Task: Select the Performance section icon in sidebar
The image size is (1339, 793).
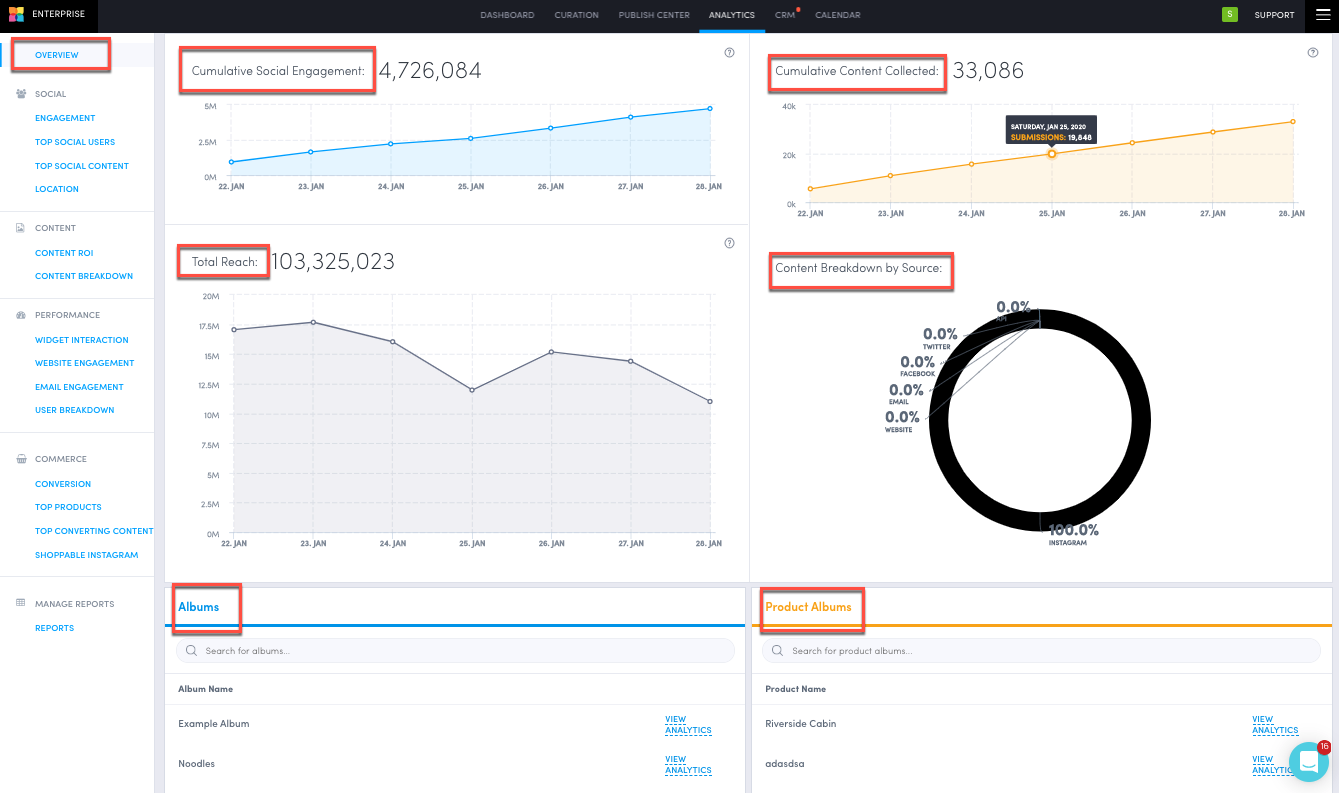Action: pyautogui.click(x=21, y=314)
